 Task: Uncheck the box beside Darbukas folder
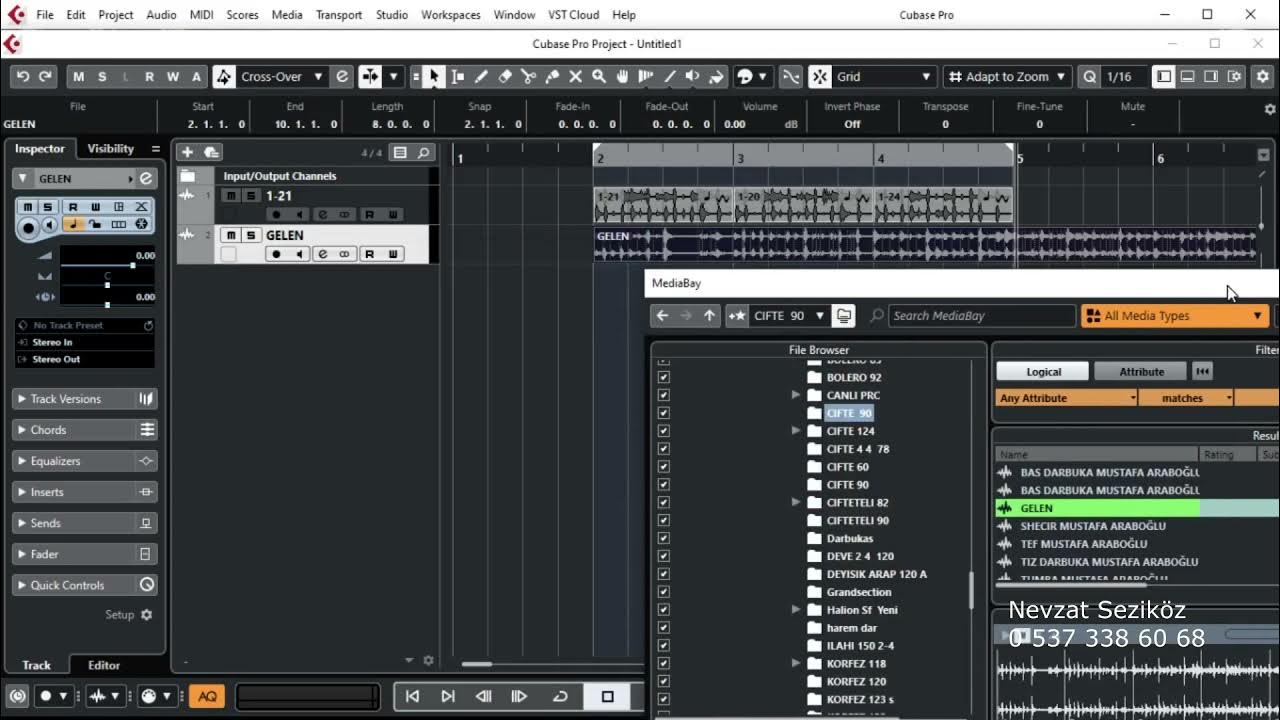[x=663, y=538]
